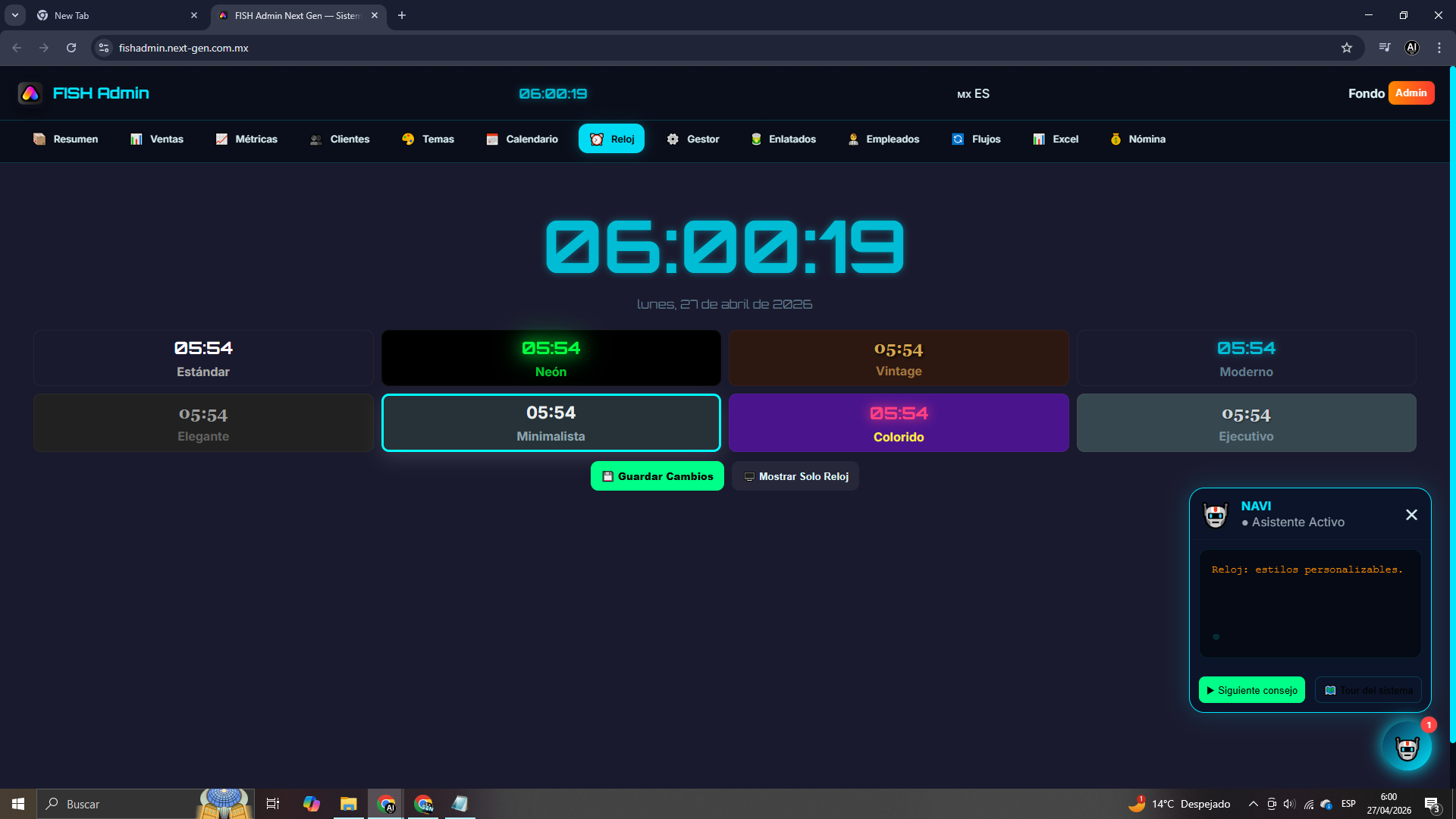
Task: Open the Empleados tab
Action: tap(883, 139)
